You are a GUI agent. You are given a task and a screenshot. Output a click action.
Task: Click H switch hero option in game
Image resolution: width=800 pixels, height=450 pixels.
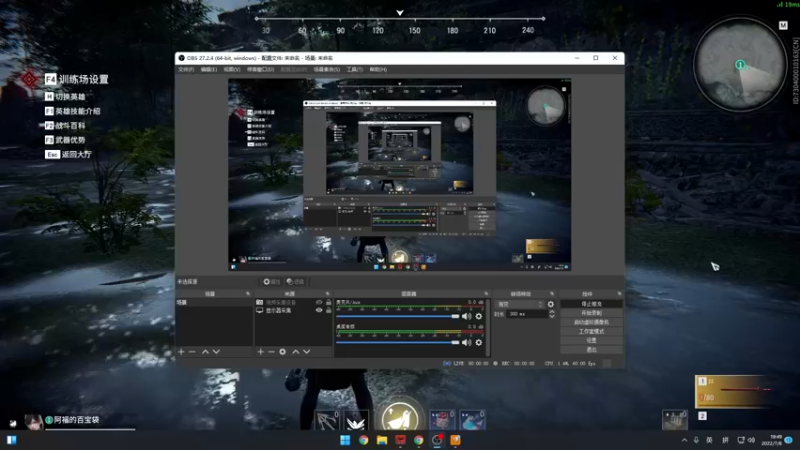click(x=65, y=96)
